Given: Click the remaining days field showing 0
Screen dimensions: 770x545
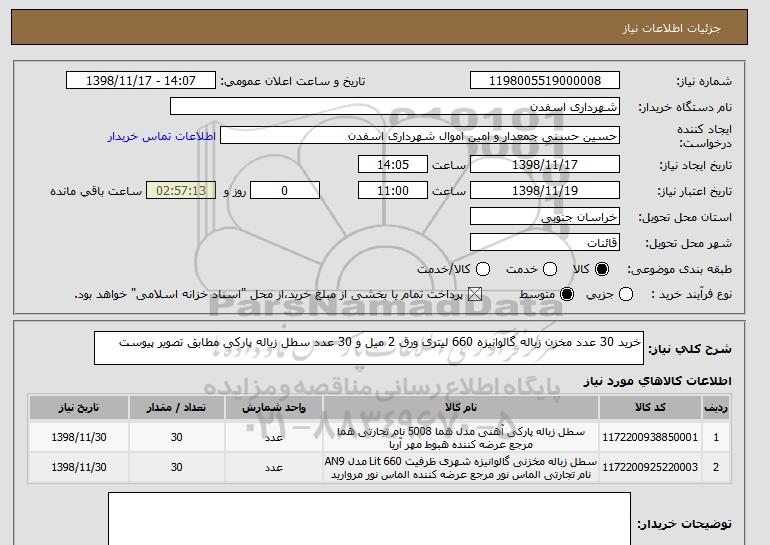Looking at the screenshot, I should pyautogui.click(x=285, y=191).
